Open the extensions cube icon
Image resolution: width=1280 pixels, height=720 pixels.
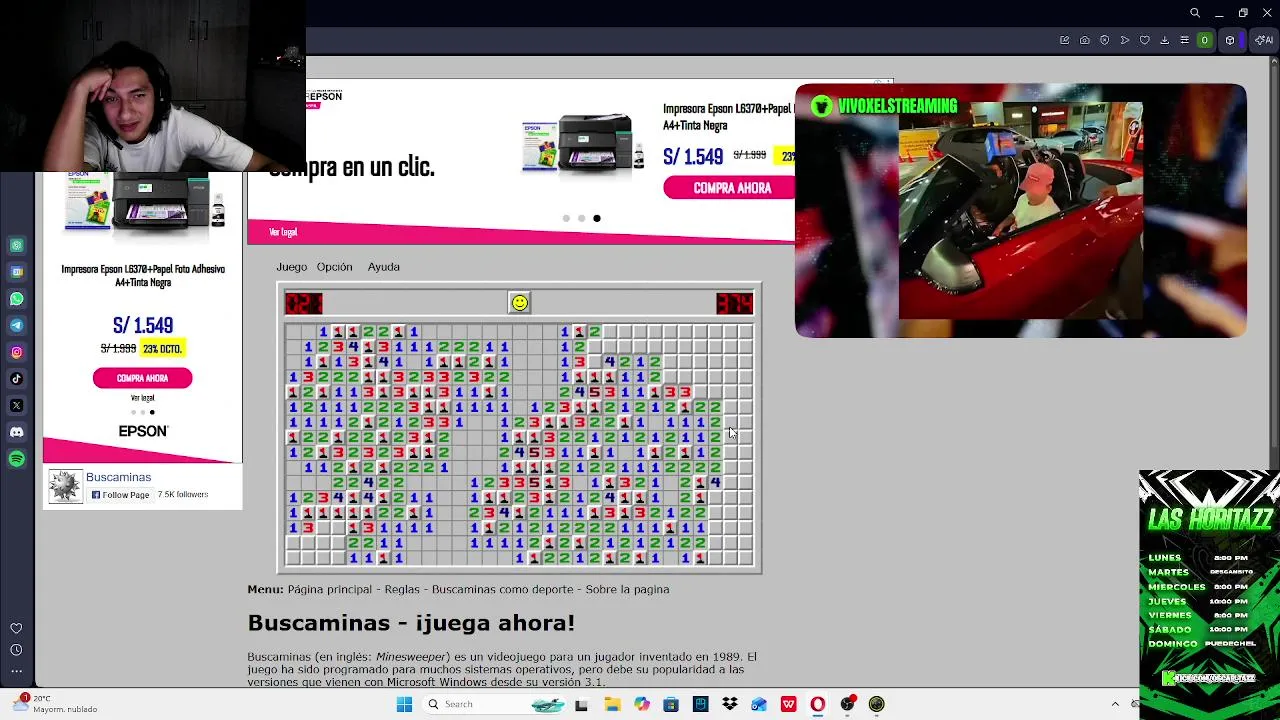coord(1230,40)
